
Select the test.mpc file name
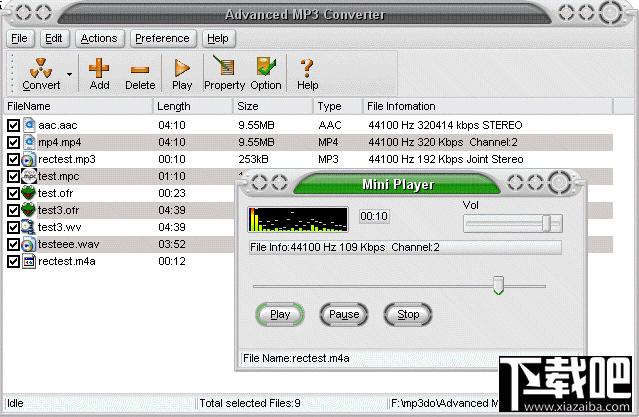tap(59, 176)
